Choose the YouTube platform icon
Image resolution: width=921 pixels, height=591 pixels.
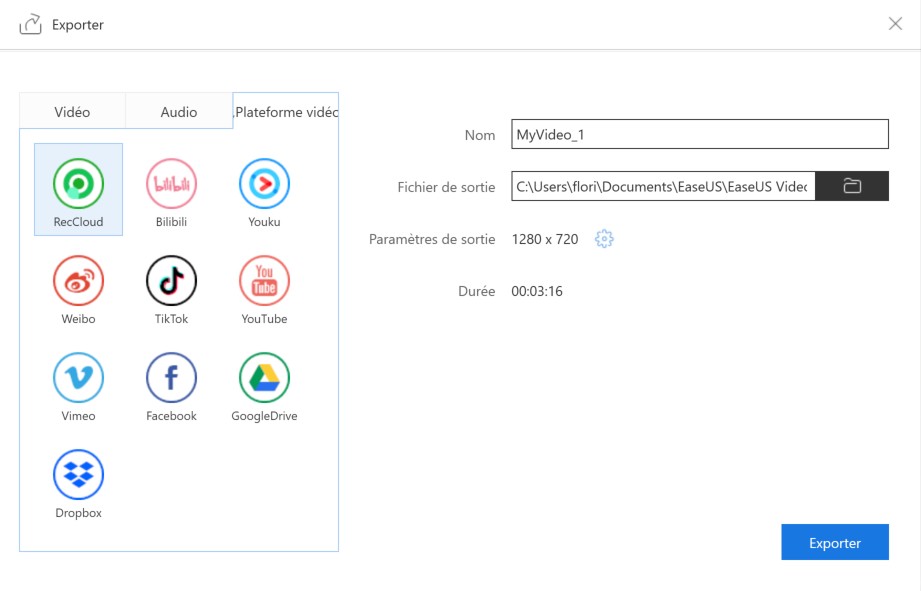pos(264,281)
